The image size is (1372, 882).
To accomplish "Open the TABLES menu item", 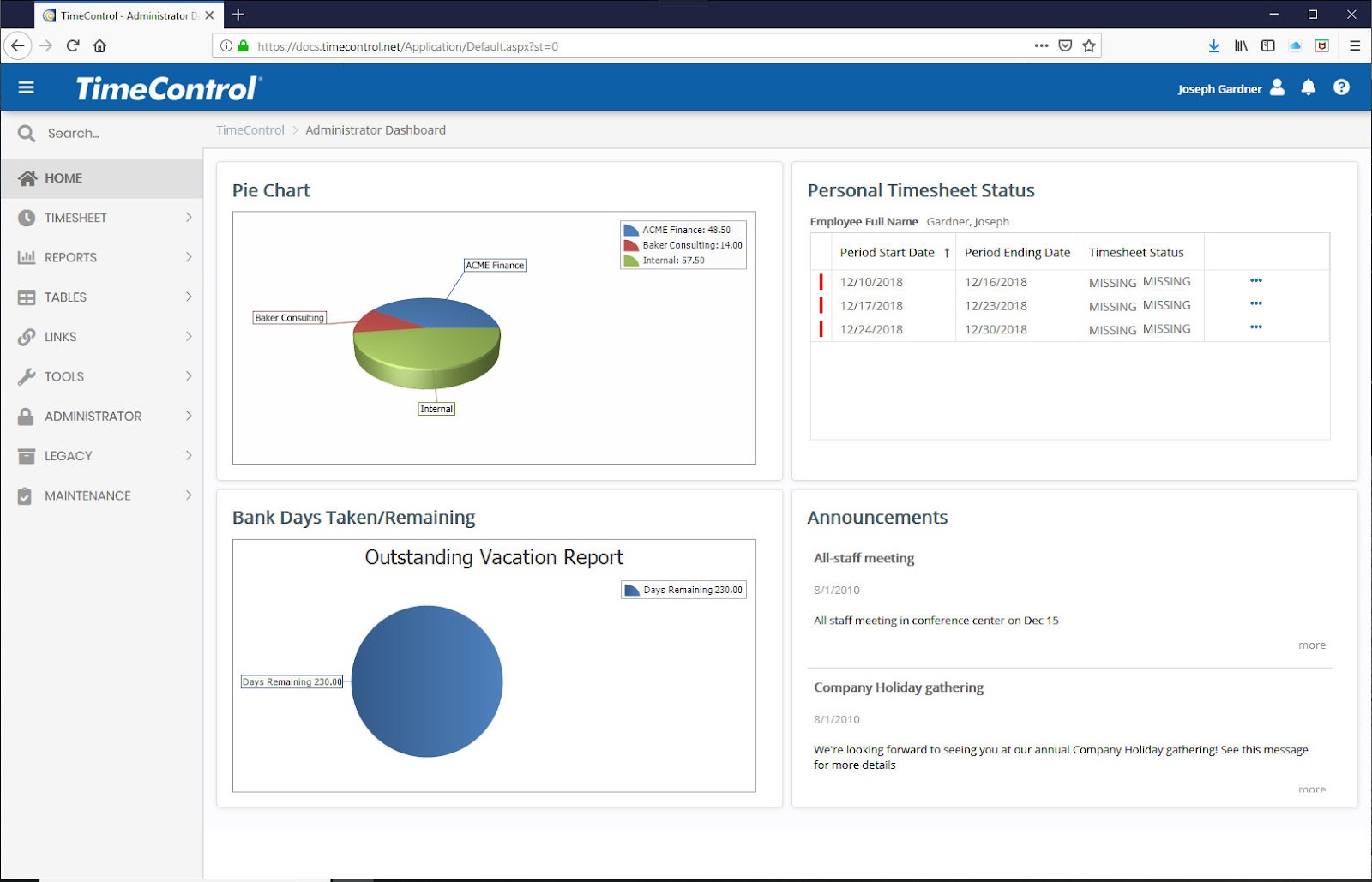I will tap(101, 297).
